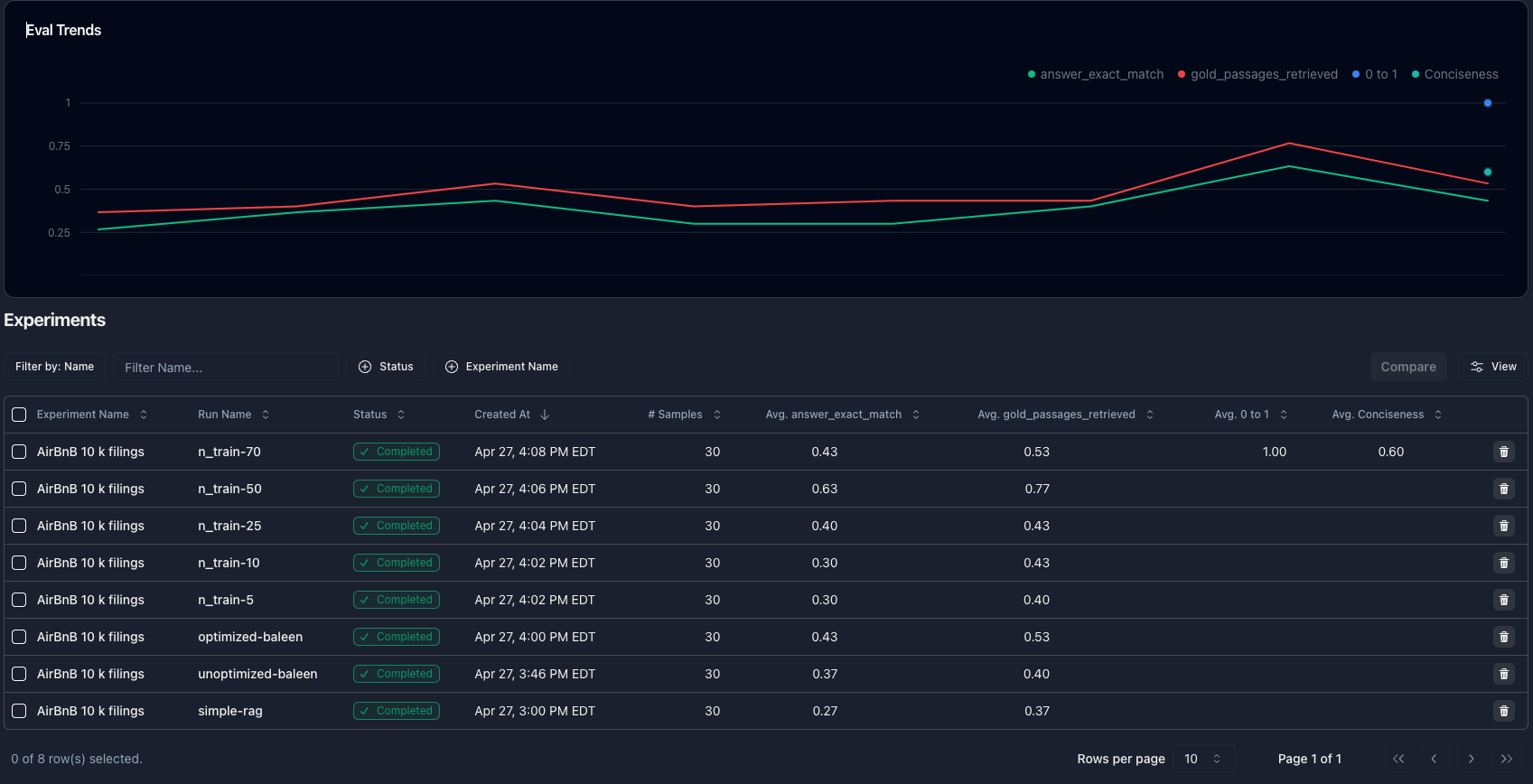Open the optimized-baleen run name
This screenshot has height=784, width=1533.
click(x=250, y=637)
